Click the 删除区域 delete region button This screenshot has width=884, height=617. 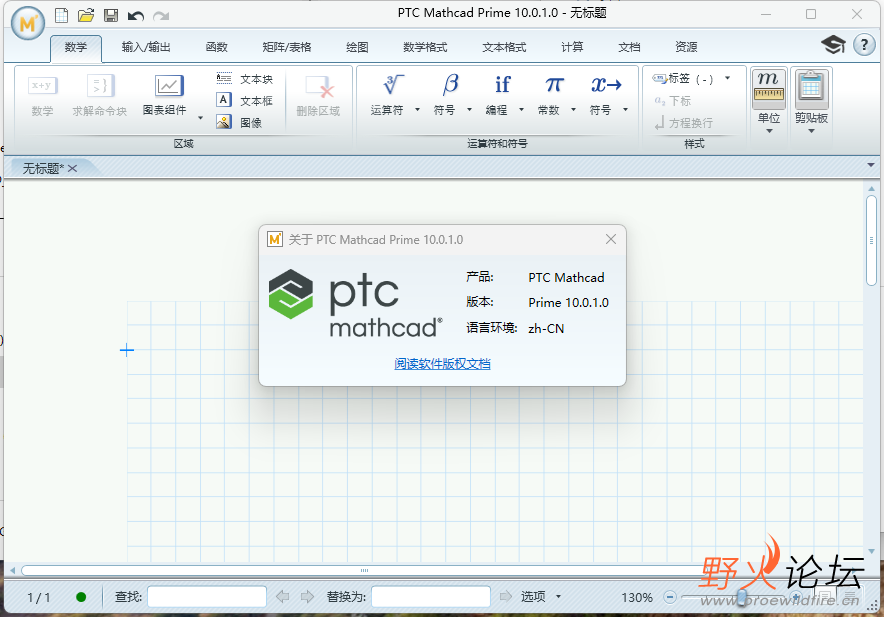tap(319, 96)
